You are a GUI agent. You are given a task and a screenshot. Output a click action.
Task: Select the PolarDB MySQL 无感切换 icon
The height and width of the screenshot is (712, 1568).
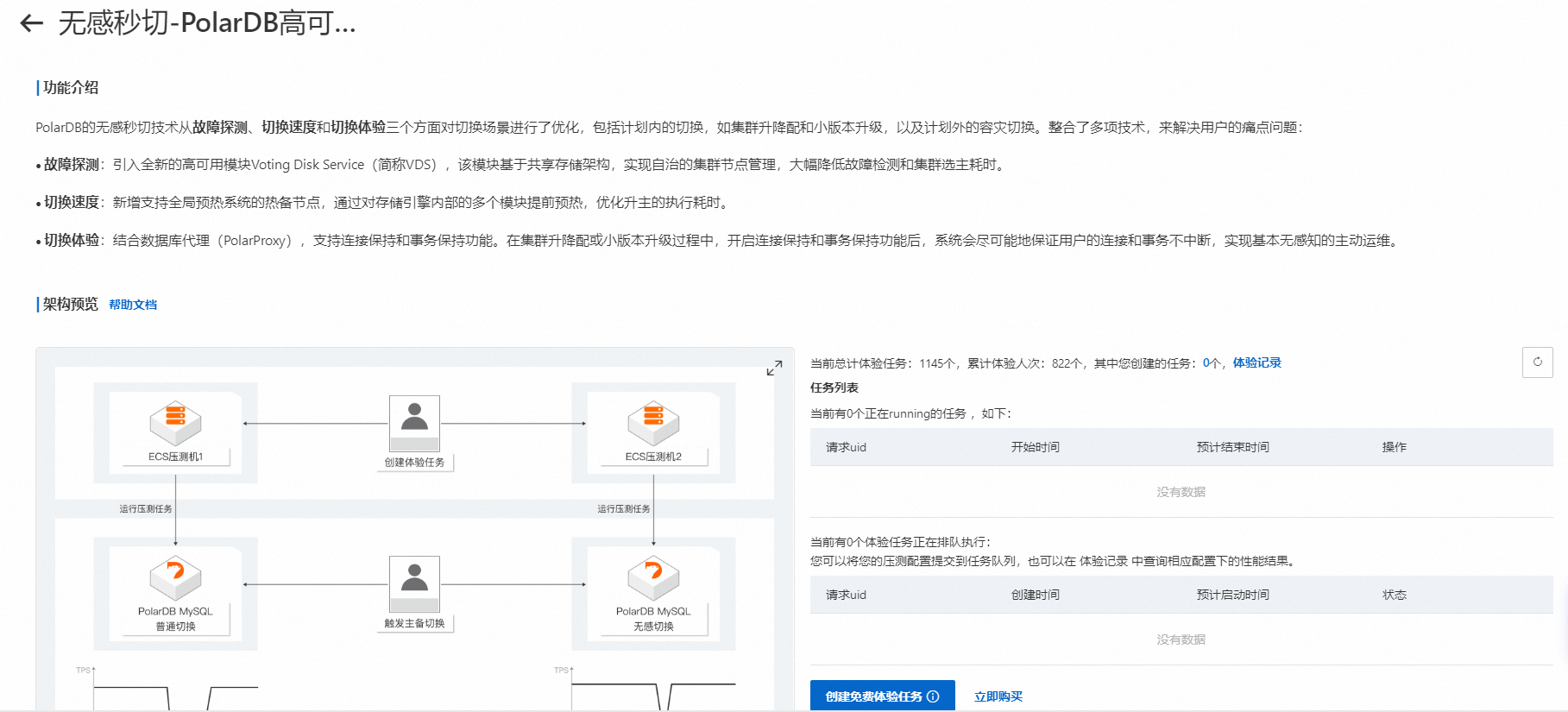point(653,578)
